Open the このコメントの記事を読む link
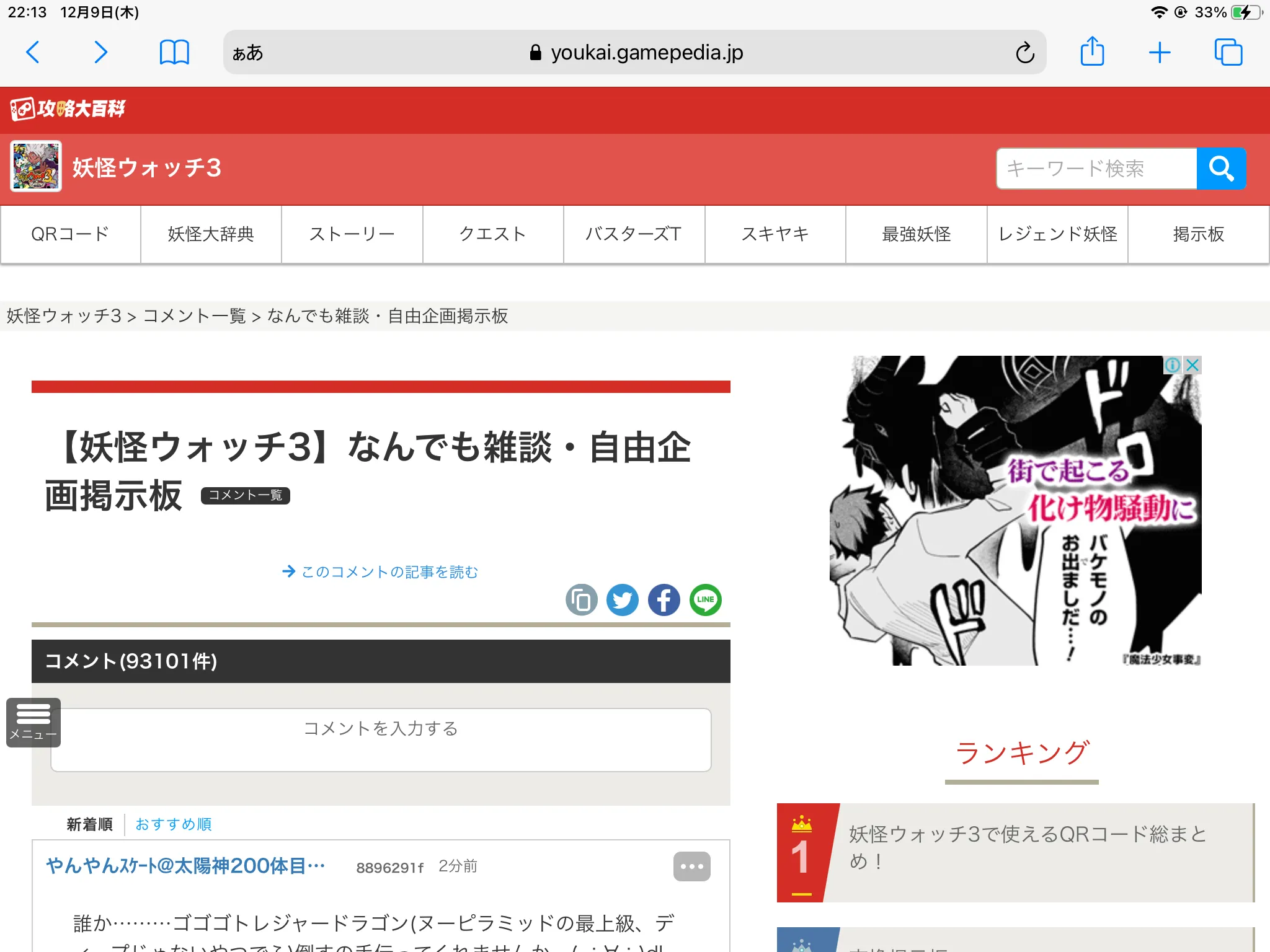Image resolution: width=1270 pixels, height=952 pixels. (381, 571)
